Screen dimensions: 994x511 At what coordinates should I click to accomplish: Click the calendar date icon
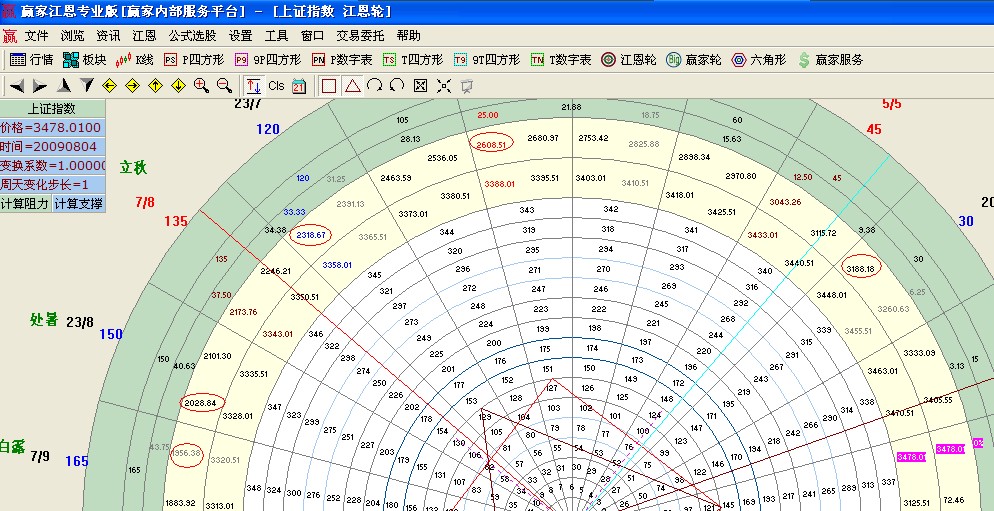[299, 86]
